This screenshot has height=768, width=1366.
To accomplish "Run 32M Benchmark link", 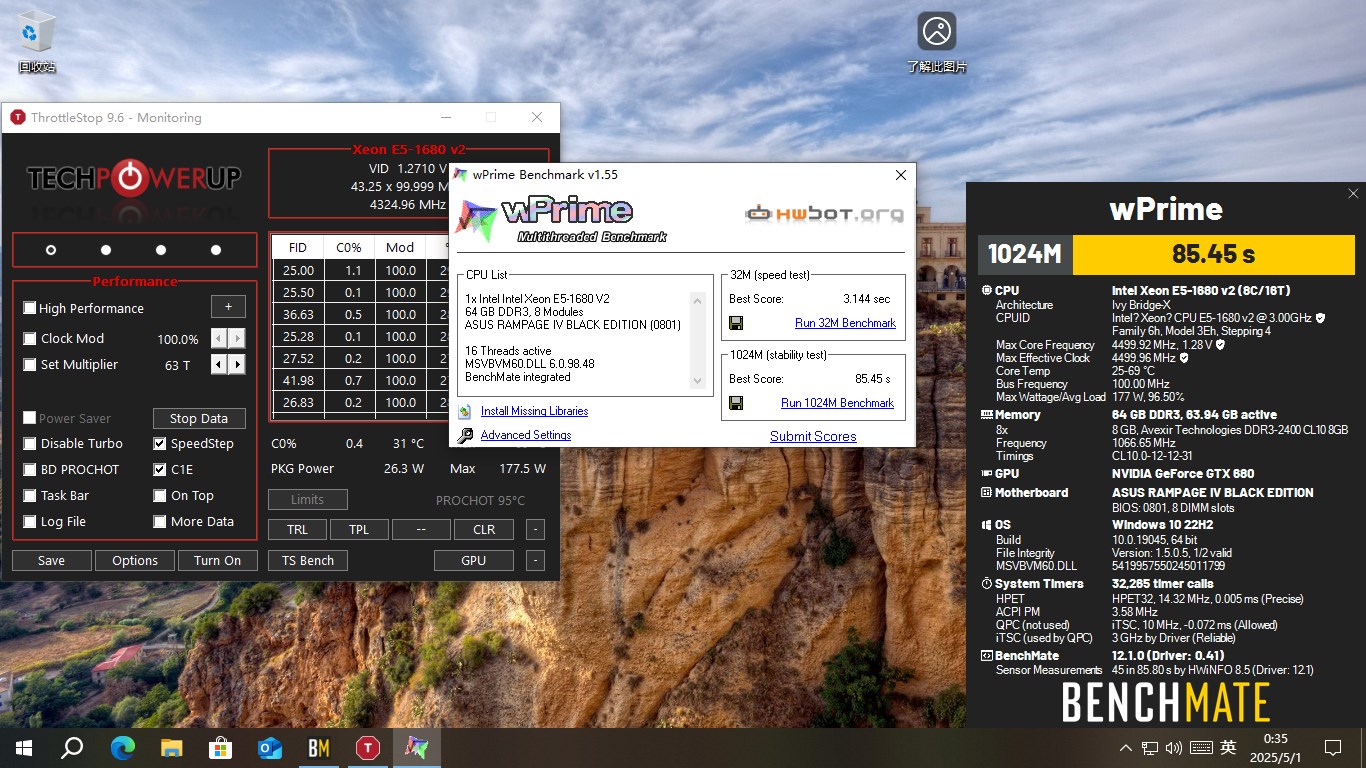I will (845, 323).
